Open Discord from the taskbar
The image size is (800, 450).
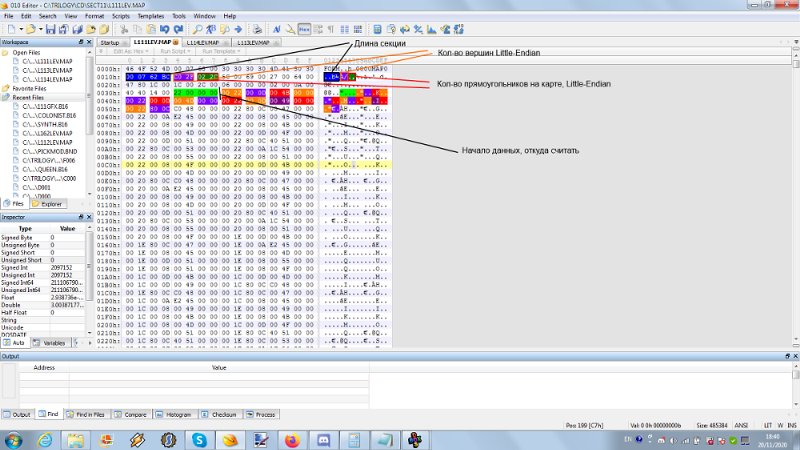(x=323, y=440)
